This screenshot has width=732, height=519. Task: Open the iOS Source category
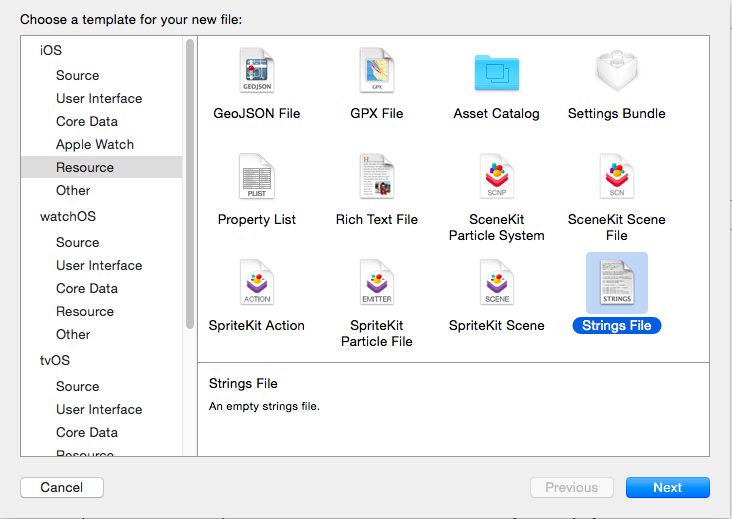pyautogui.click(x=77, y=75)
